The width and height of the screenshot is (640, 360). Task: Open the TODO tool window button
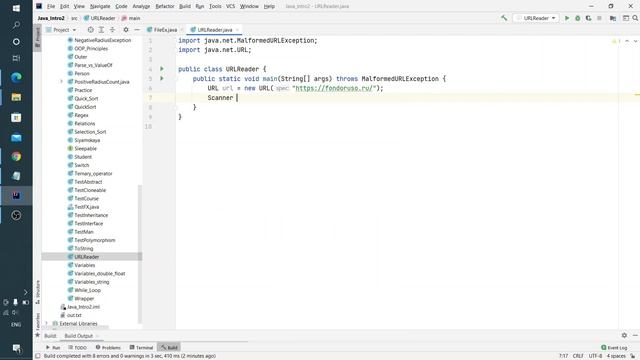78,347
